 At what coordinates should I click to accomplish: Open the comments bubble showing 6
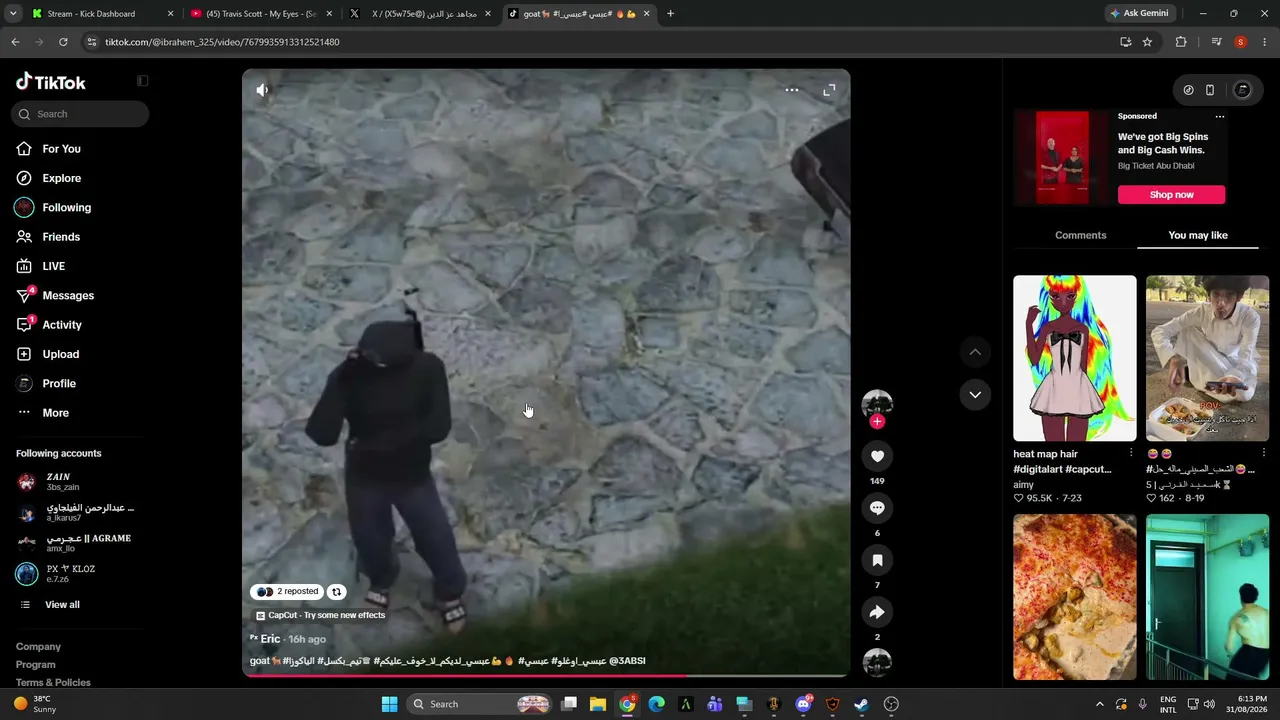click(877, 508)
